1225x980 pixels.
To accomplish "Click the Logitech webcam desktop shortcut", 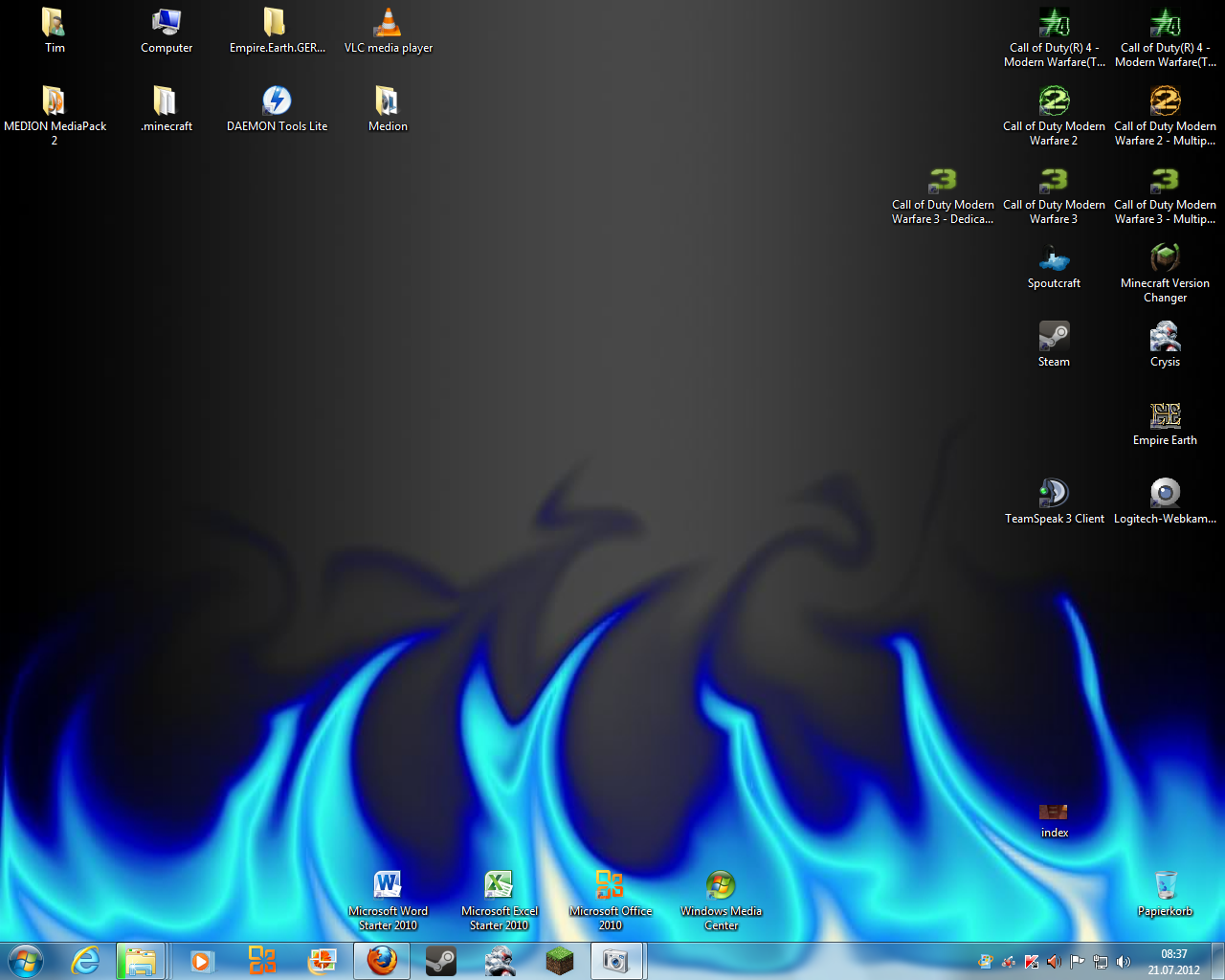I will (1165, 495).
